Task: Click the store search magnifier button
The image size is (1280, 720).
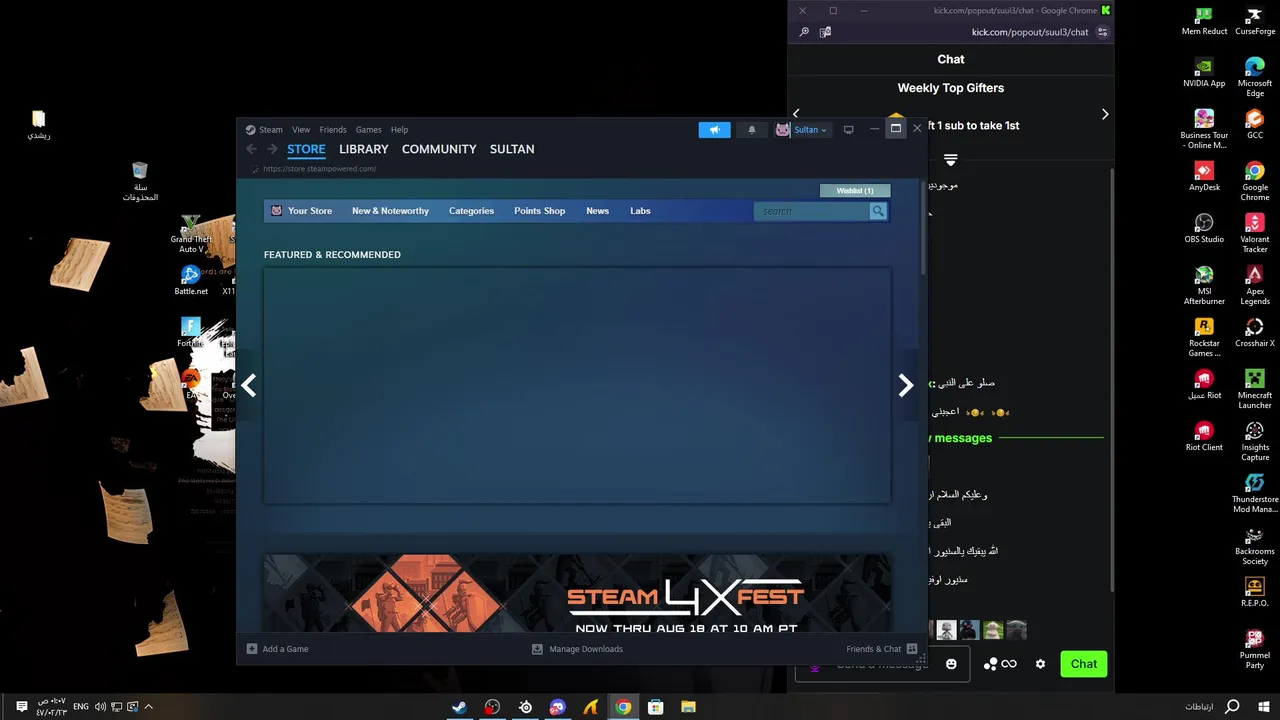Action: click(x=878, y=211)
